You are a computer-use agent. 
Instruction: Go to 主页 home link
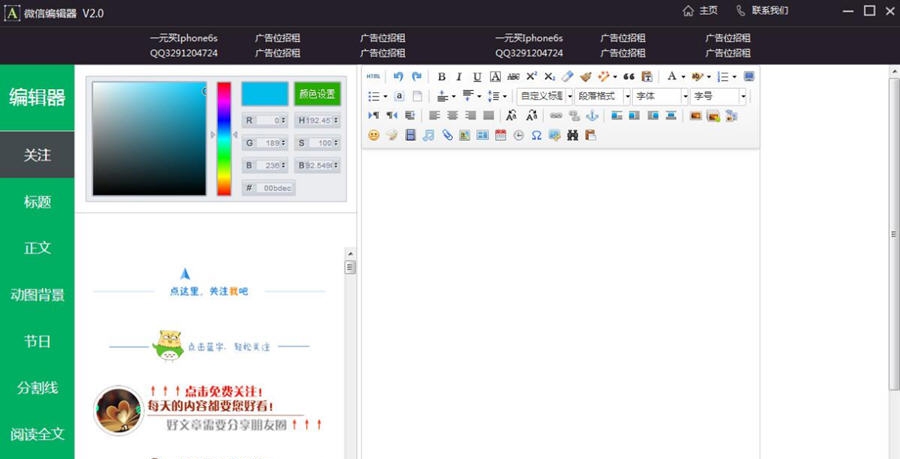click(700, 10)
